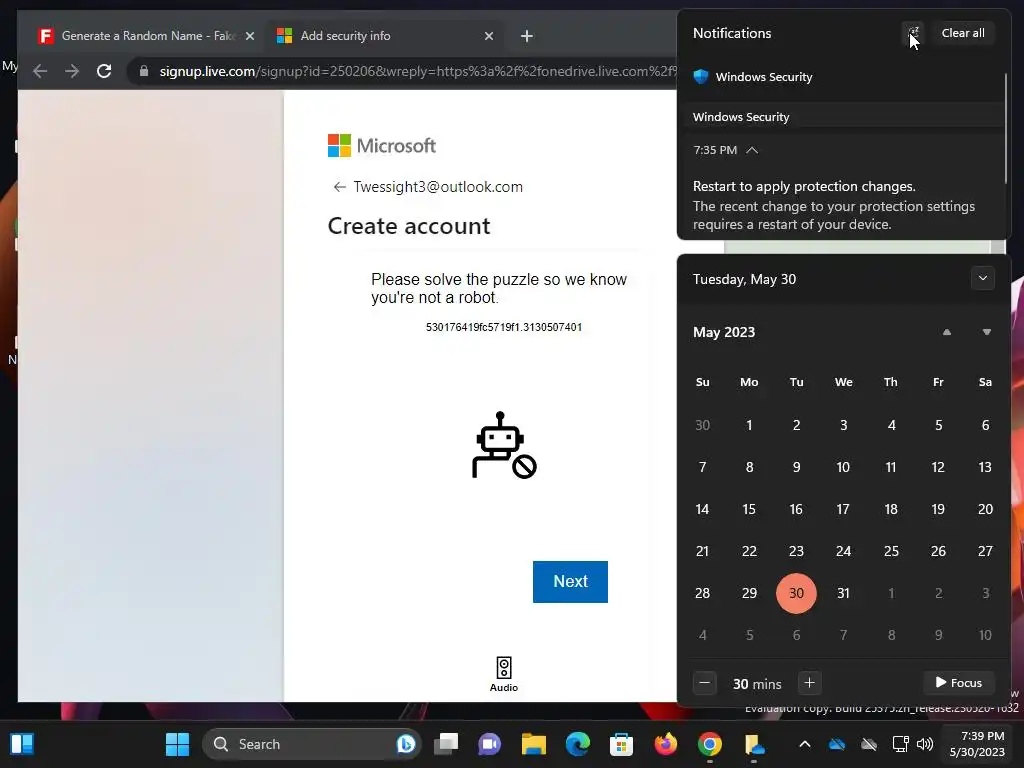Image resolution: width=1024 pixels, height=768 pixels.
Task: Select May 12 in calendar
Action: (x=938, y=467)
